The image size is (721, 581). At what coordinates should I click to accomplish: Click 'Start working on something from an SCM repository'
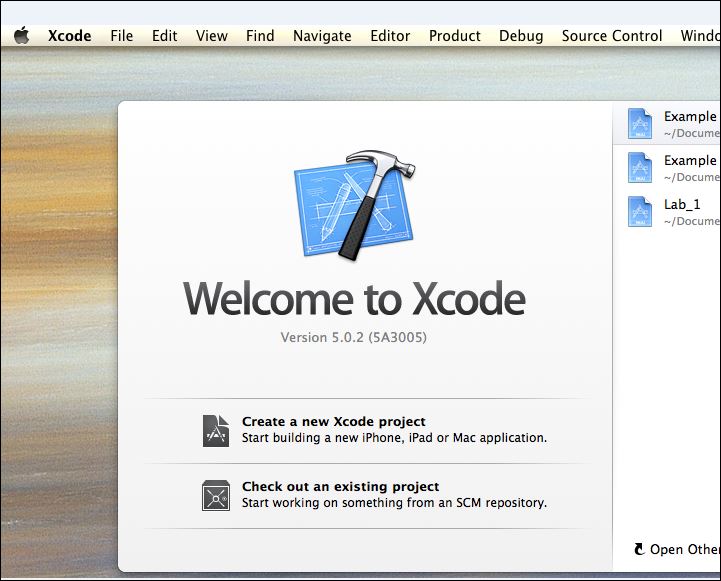coord(394,502)
